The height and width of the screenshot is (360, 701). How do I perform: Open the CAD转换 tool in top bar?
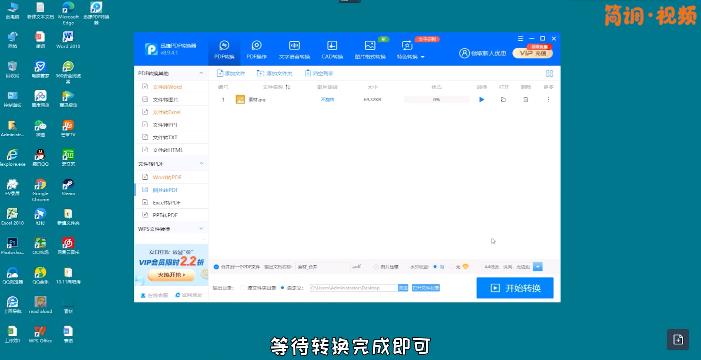pos(332,50)
